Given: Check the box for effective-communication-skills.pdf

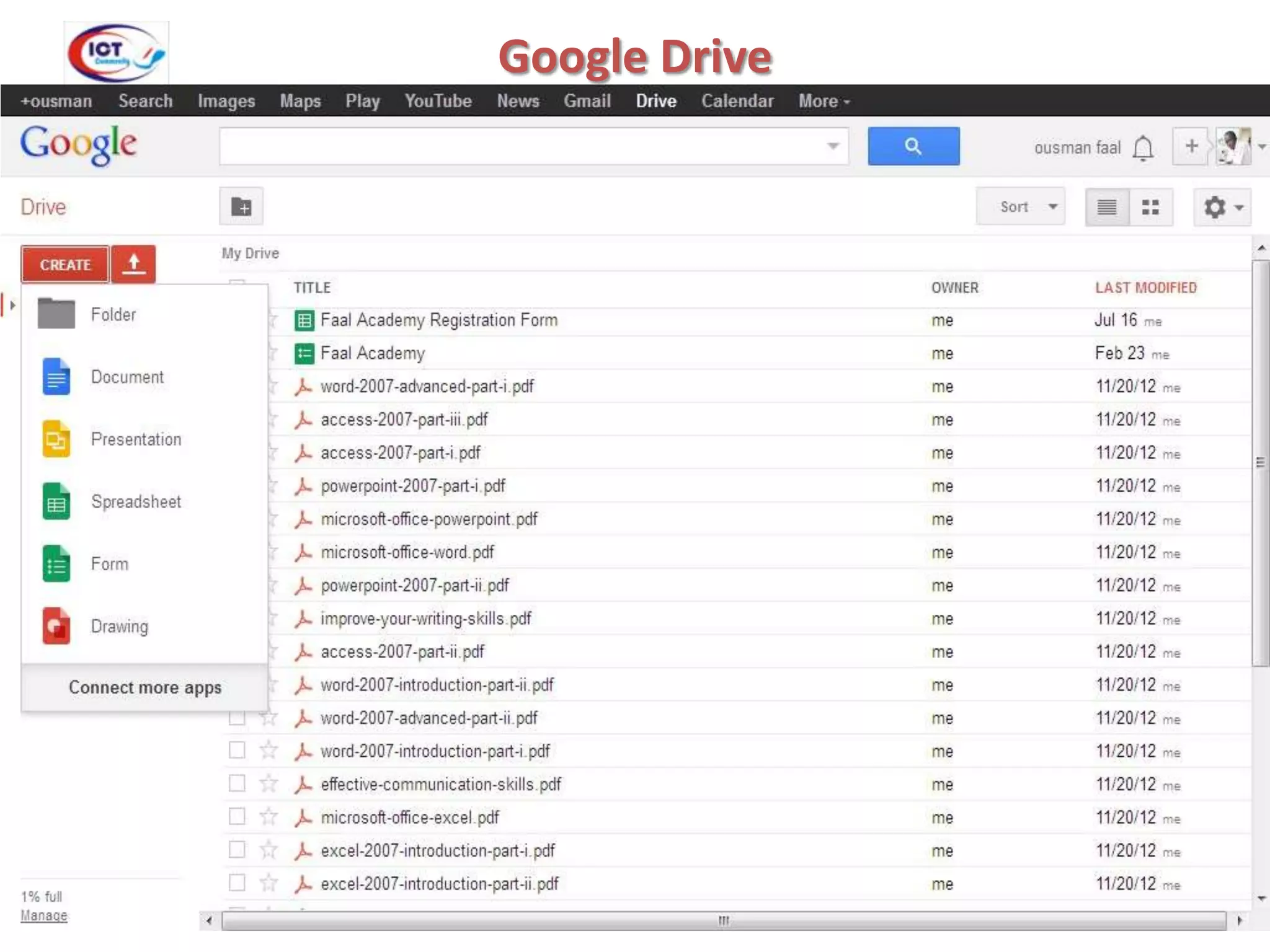Looking at the screenshot, I should pos(237,783).
